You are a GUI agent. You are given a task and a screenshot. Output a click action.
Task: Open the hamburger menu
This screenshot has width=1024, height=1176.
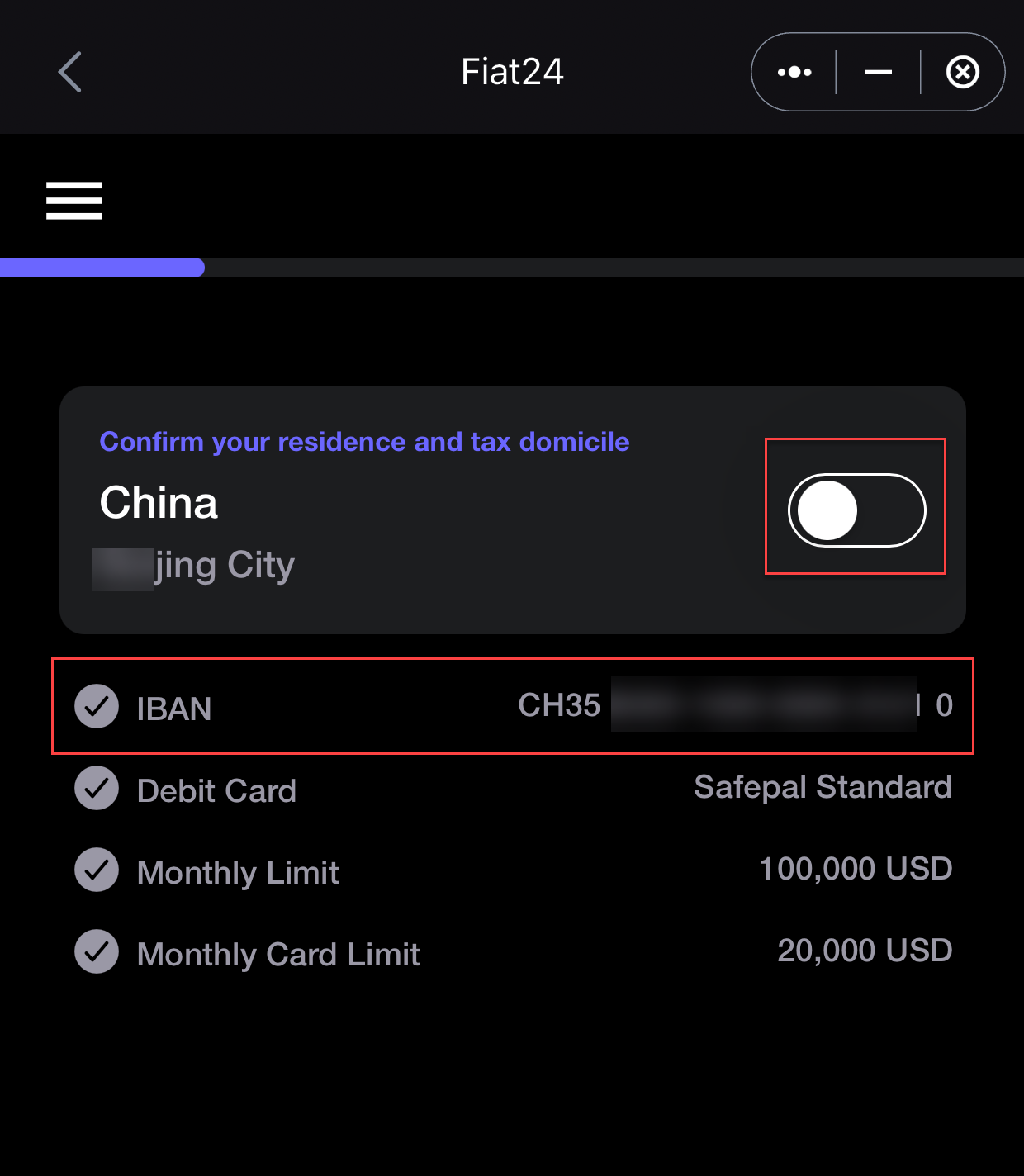tap(74, 201)
